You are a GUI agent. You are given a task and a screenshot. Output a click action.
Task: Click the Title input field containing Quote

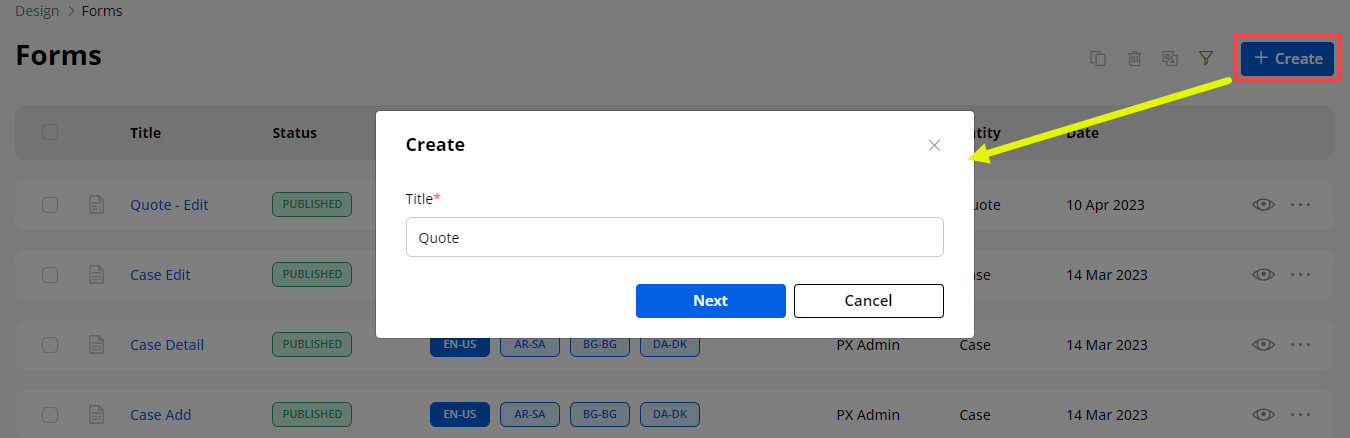coord(674,238)
